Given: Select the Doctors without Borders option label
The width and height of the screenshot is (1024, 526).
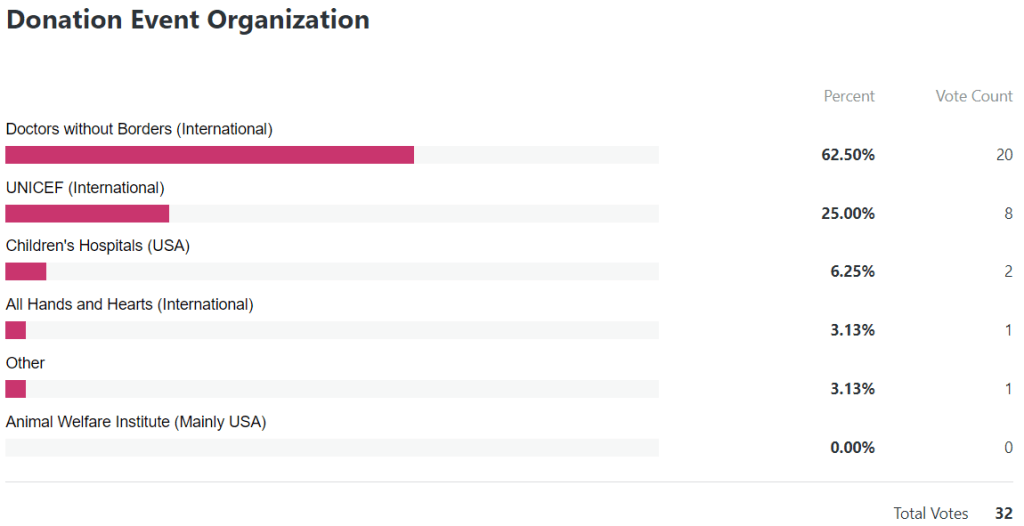Looking at the screenshot, I should click(139, 129).
